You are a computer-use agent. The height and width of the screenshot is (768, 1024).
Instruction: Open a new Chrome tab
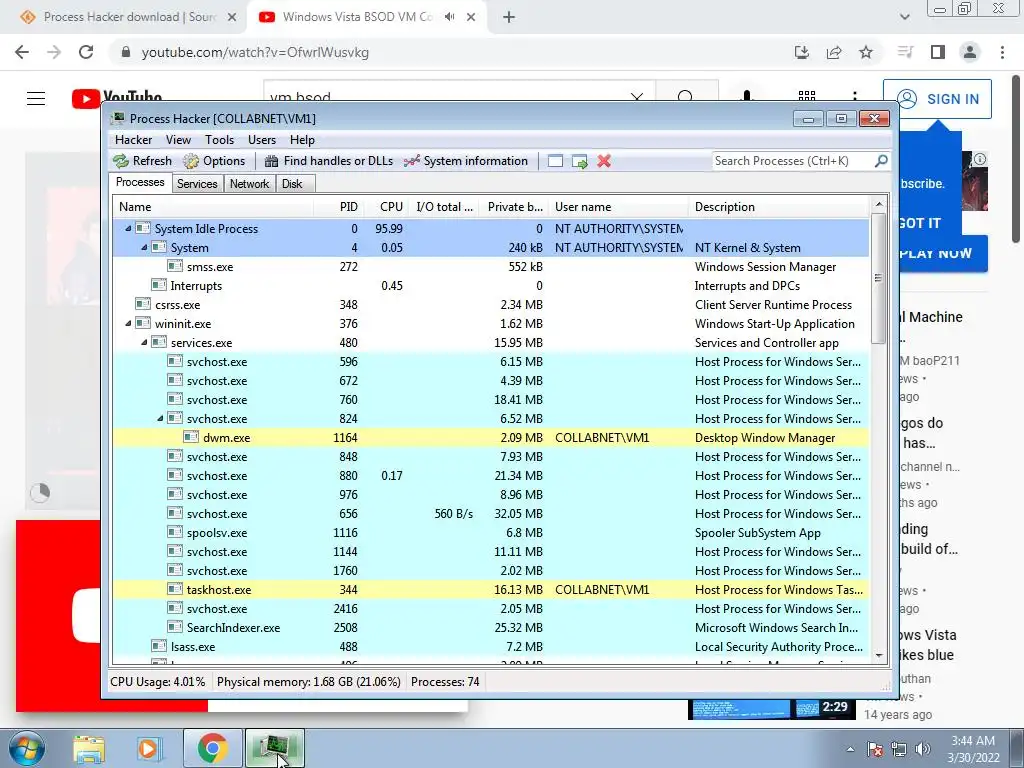click(509, 18)
